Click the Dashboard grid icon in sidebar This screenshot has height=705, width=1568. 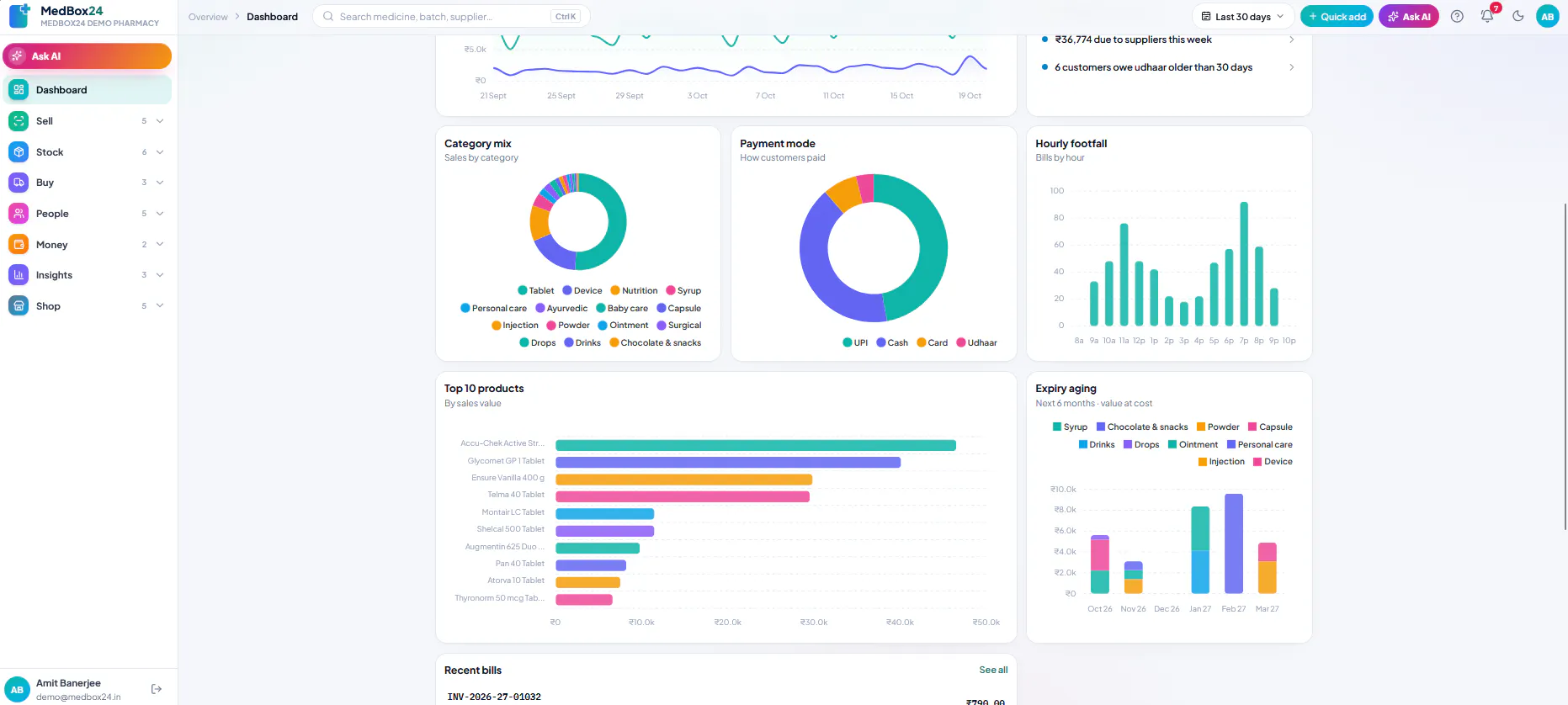(x=19, y=90)
